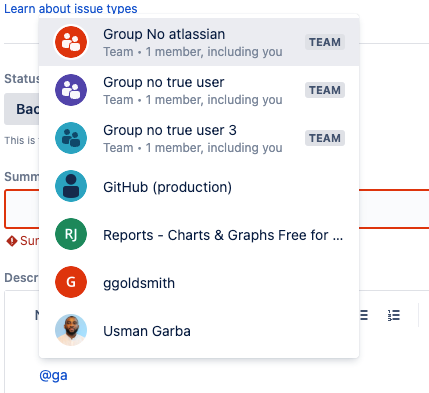Click the numbered list icon in the editor toolbar
Image resolution: width=429 pixels, height=393 pixels.
pos(394,315)
